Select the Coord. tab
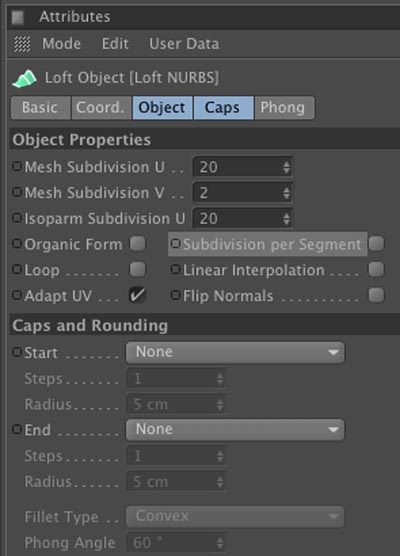The image size is (400, 556). coord(101,107)
